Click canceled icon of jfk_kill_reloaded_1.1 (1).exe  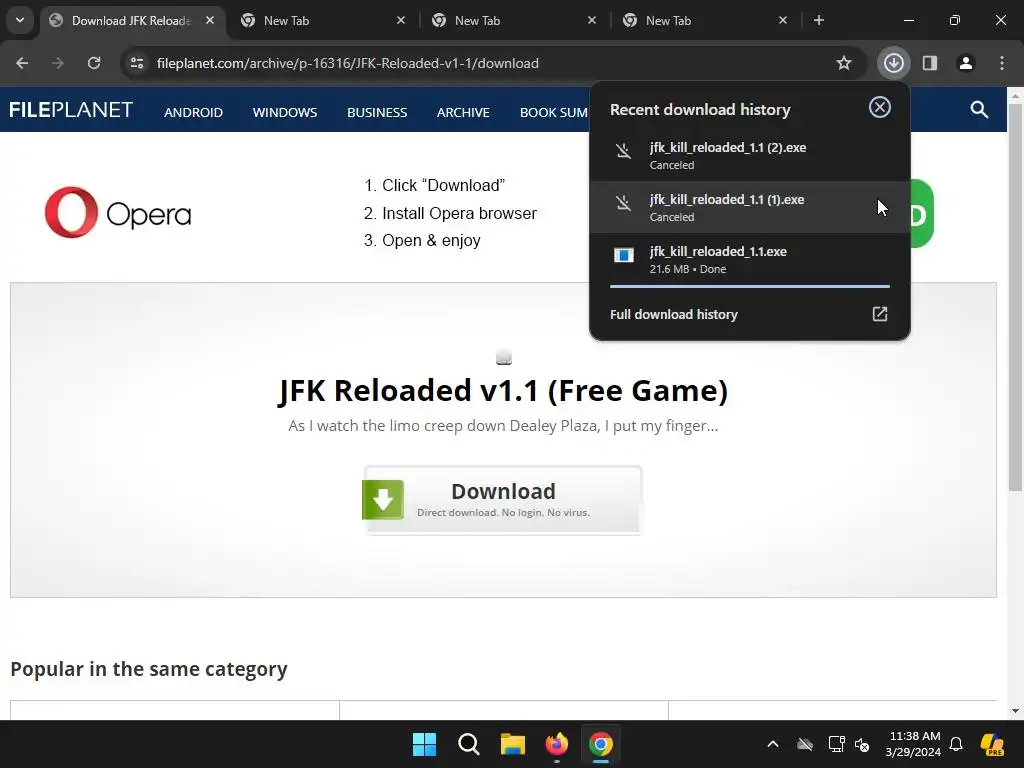tap(624, 203)
